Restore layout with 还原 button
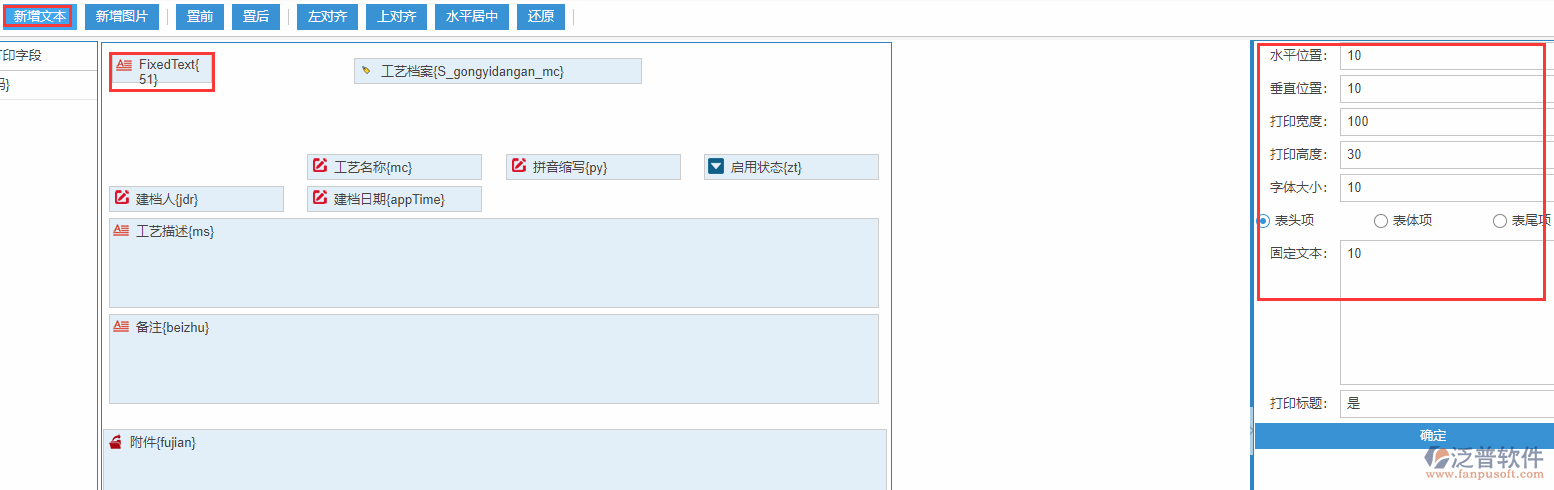 click(541, 16)
